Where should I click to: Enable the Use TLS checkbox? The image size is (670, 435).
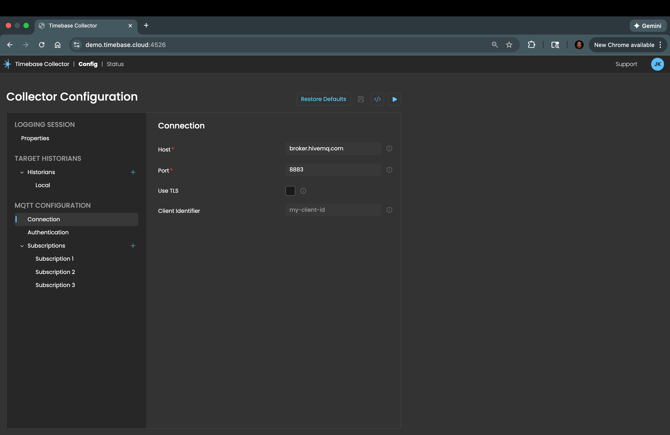290,191
